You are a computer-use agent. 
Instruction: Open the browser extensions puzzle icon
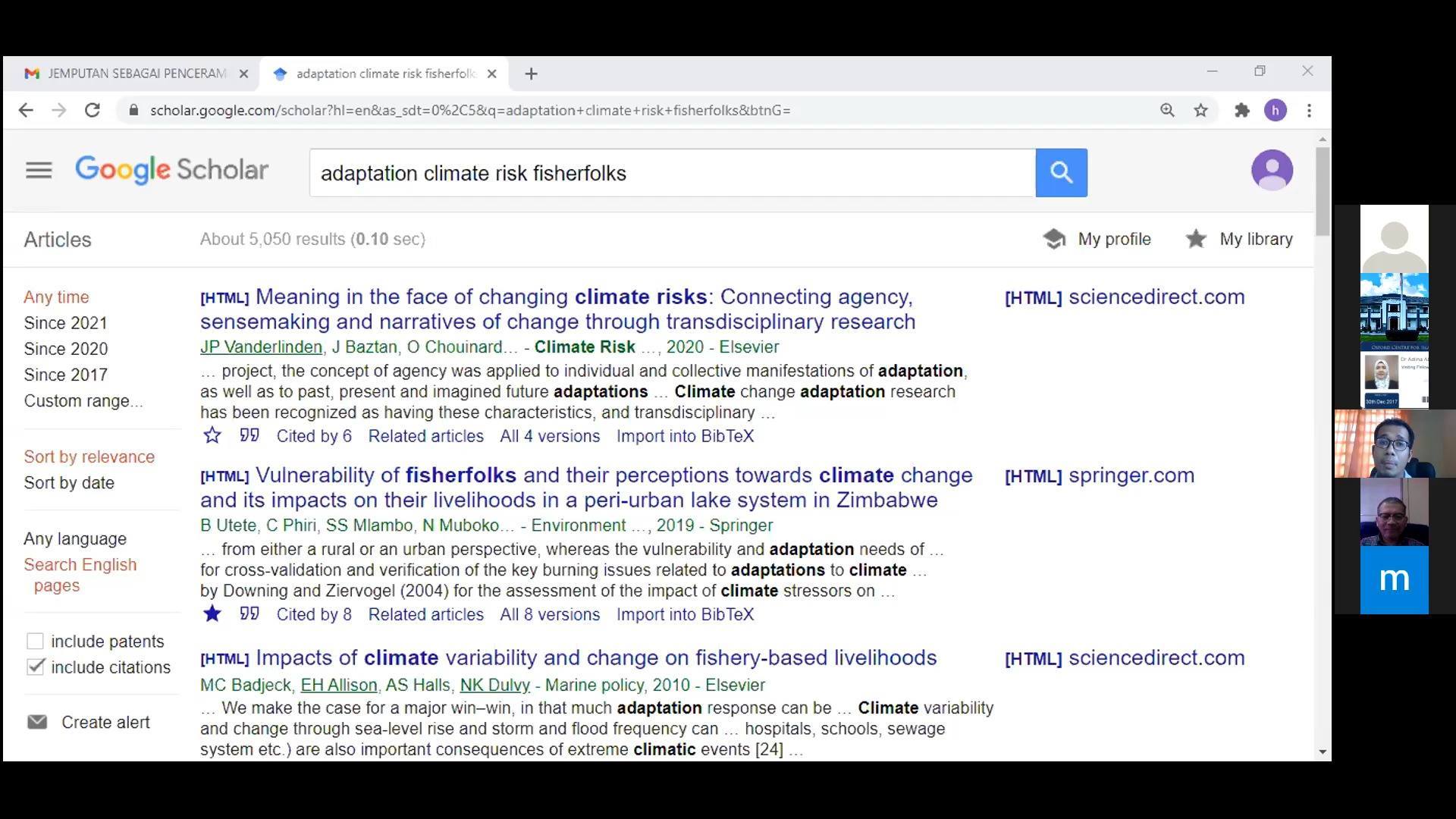1241,111
